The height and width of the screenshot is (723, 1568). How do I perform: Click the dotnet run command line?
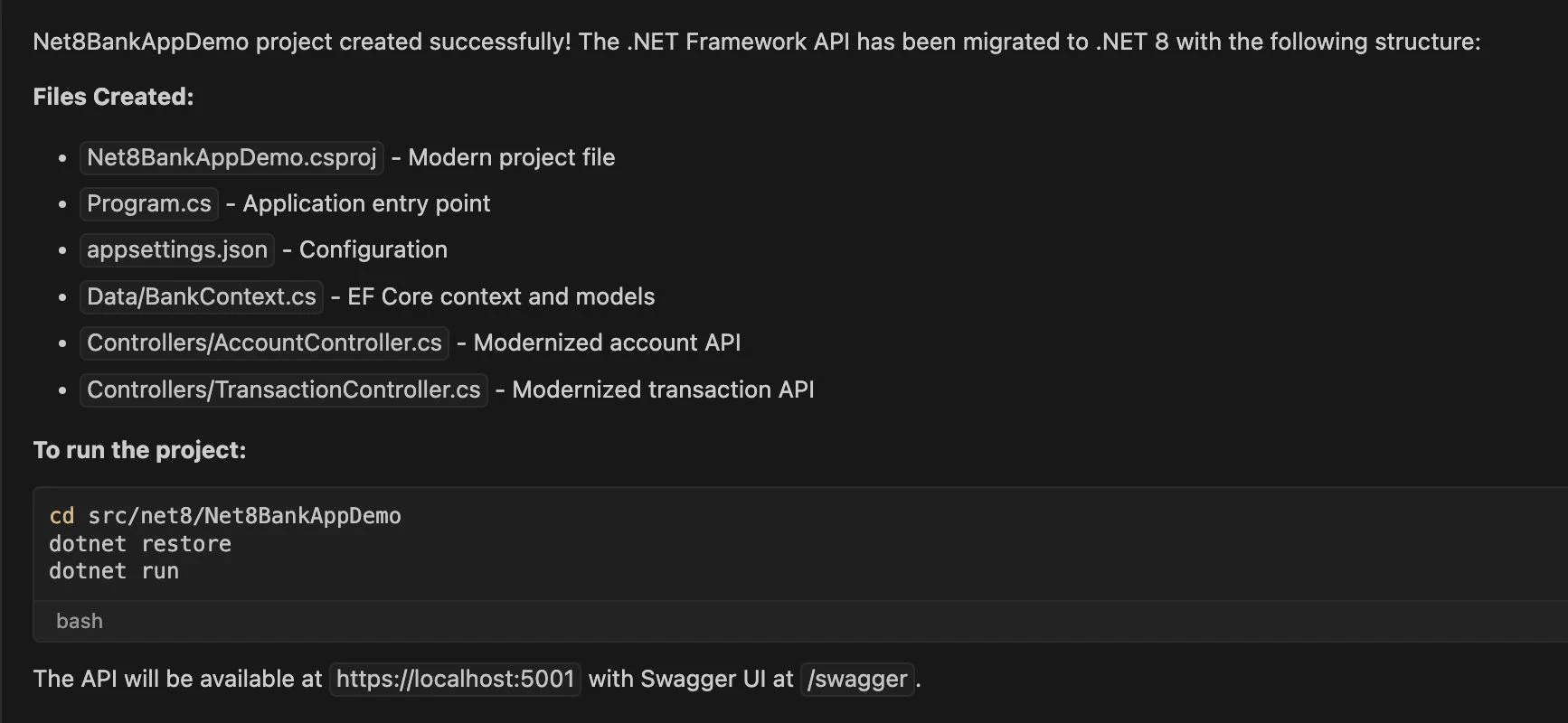114,571
